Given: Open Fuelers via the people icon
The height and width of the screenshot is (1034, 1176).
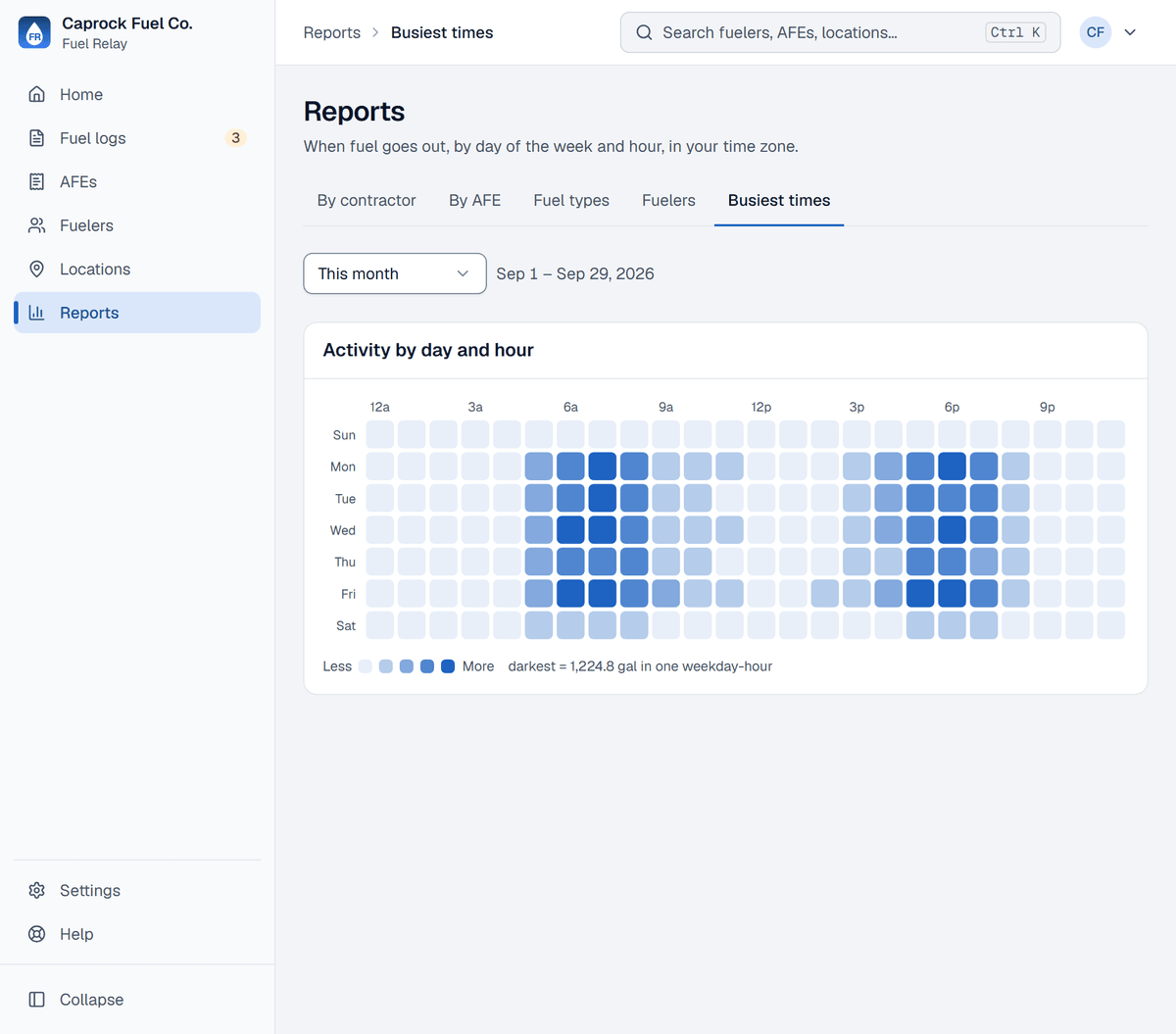Looking at the screenshot, I should (x=37, y=225).
